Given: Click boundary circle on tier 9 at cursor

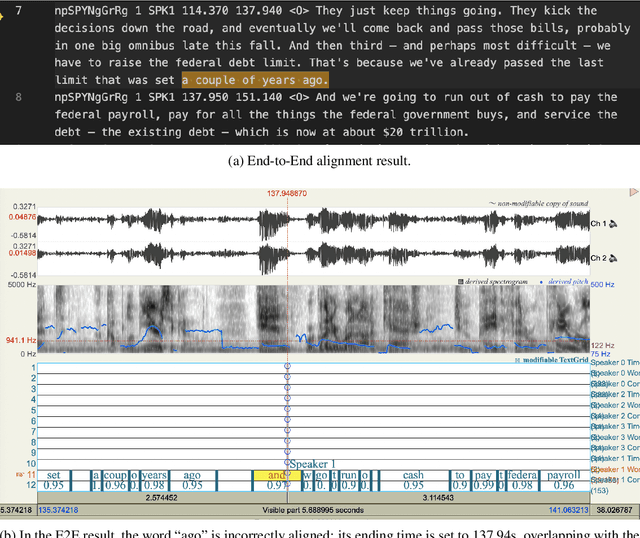Looking at the screenshot, I should 287,451.
